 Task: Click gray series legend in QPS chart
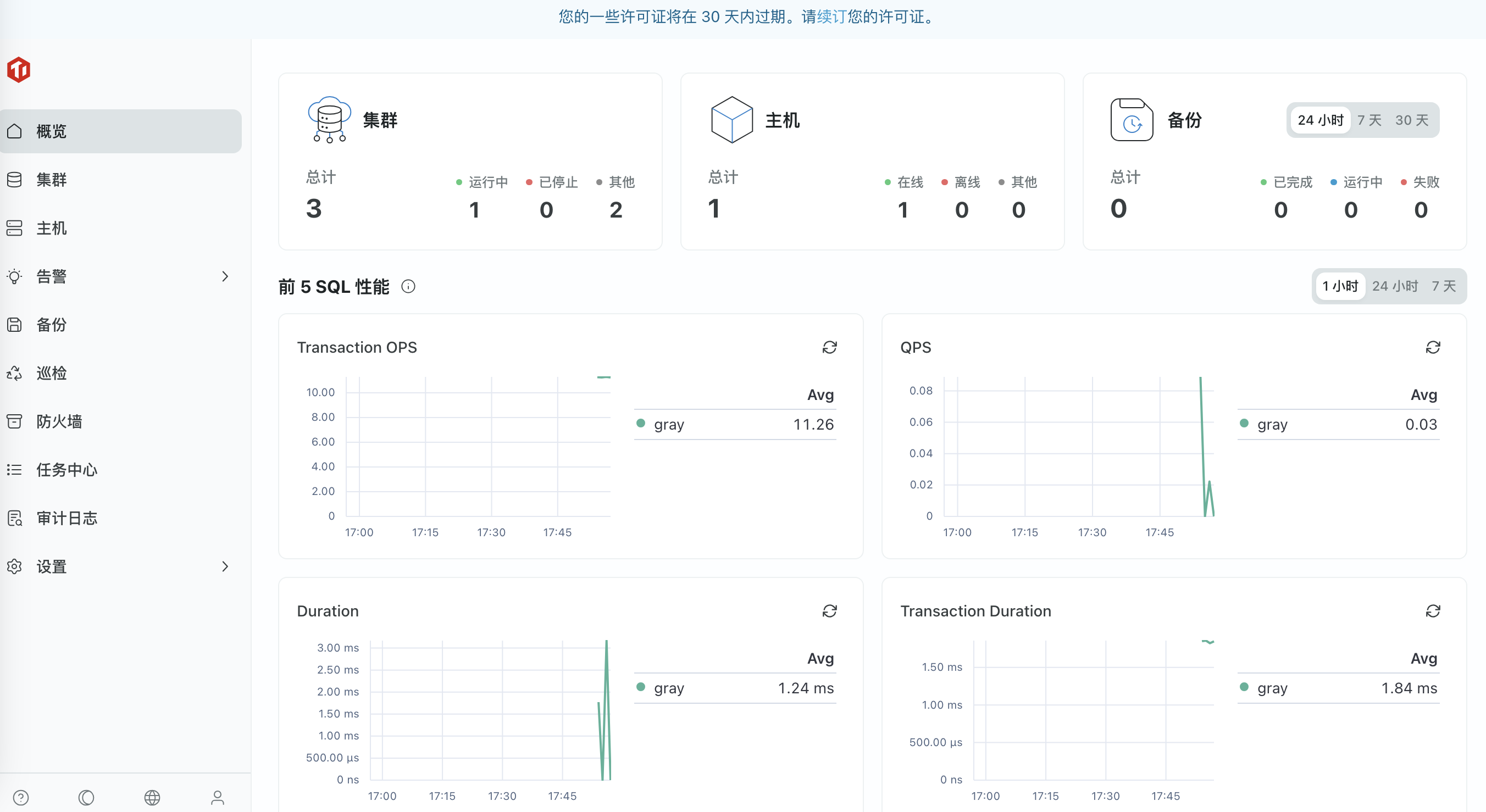pos(1272,425)
